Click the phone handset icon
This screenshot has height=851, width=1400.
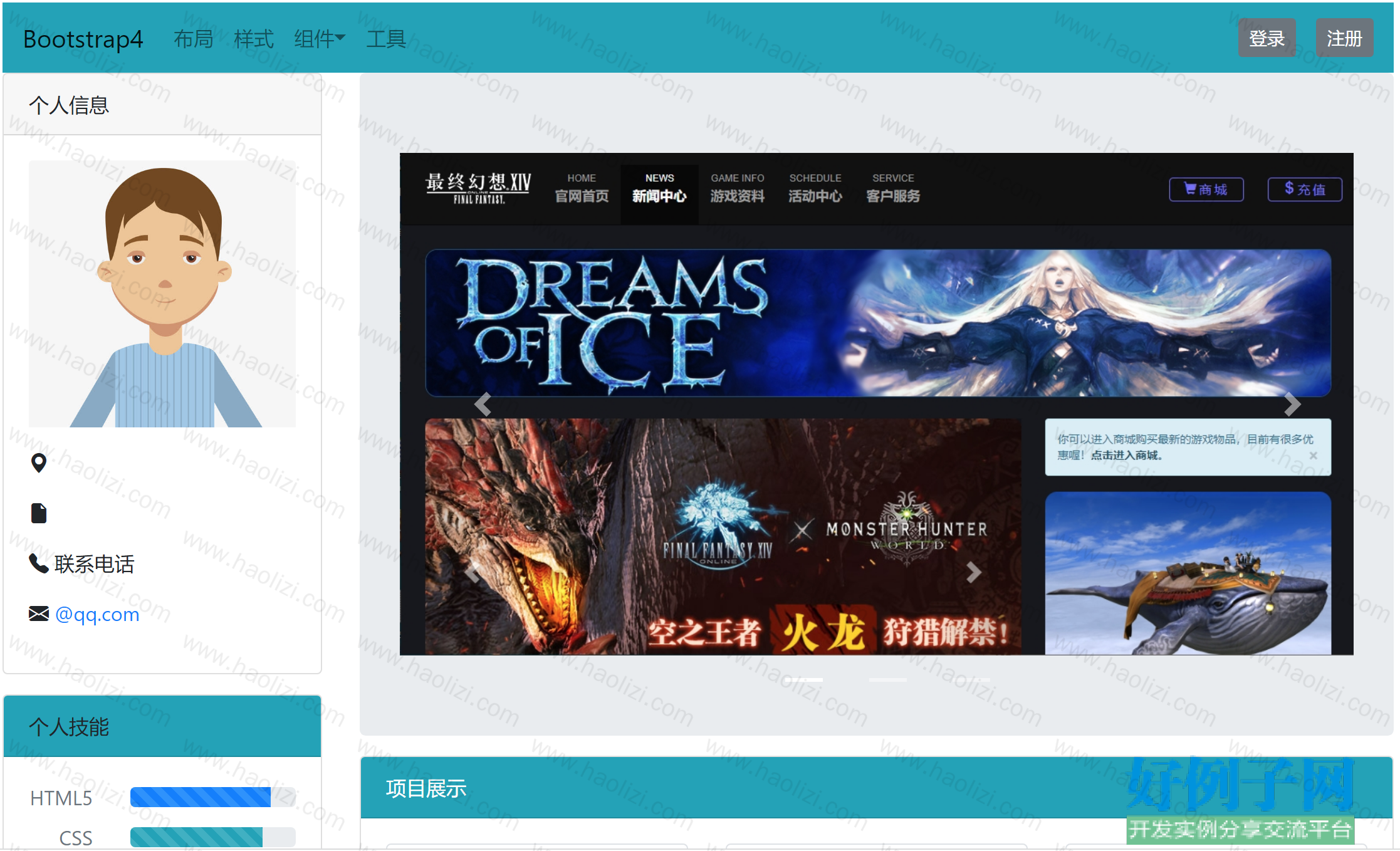pyautogui.click(x=39, y=563)
